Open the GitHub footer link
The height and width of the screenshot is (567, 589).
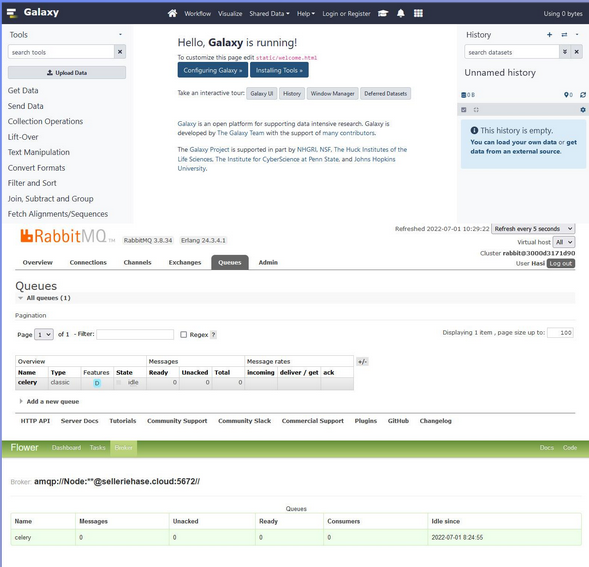398,421
